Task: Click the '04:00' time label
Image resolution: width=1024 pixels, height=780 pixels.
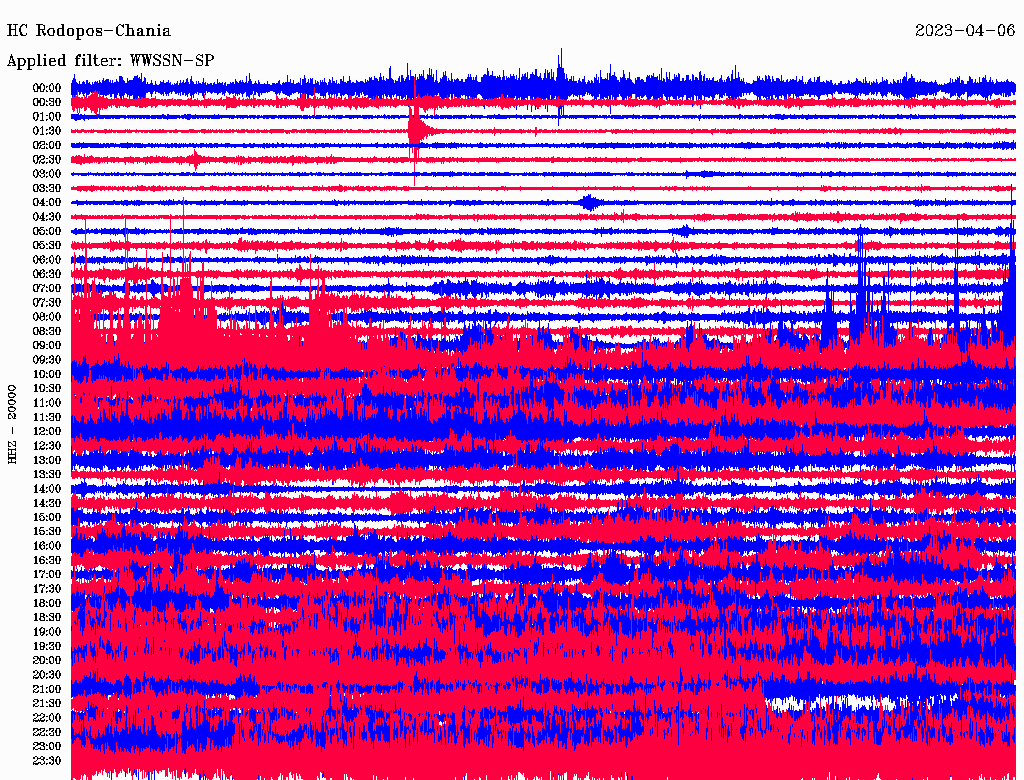Action: [47, 203]
